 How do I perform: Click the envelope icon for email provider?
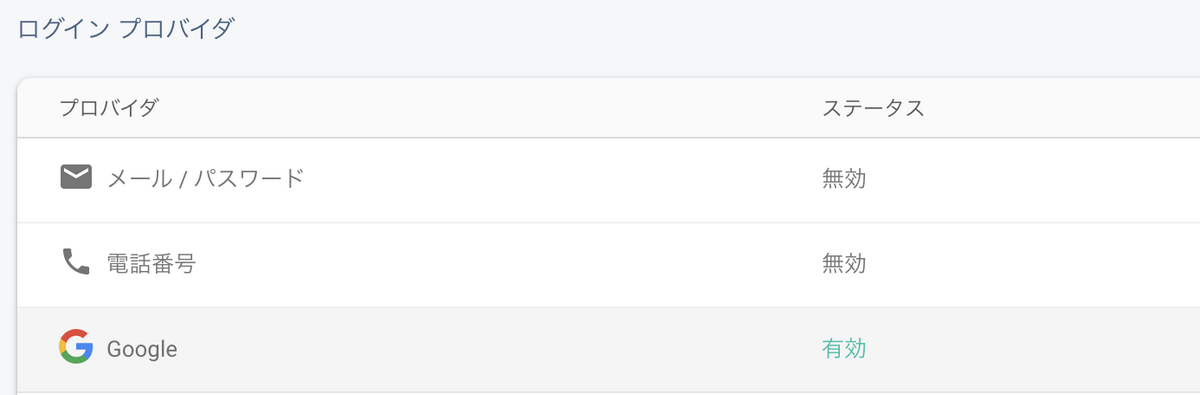pyautogui.click(x=76, y=178)
